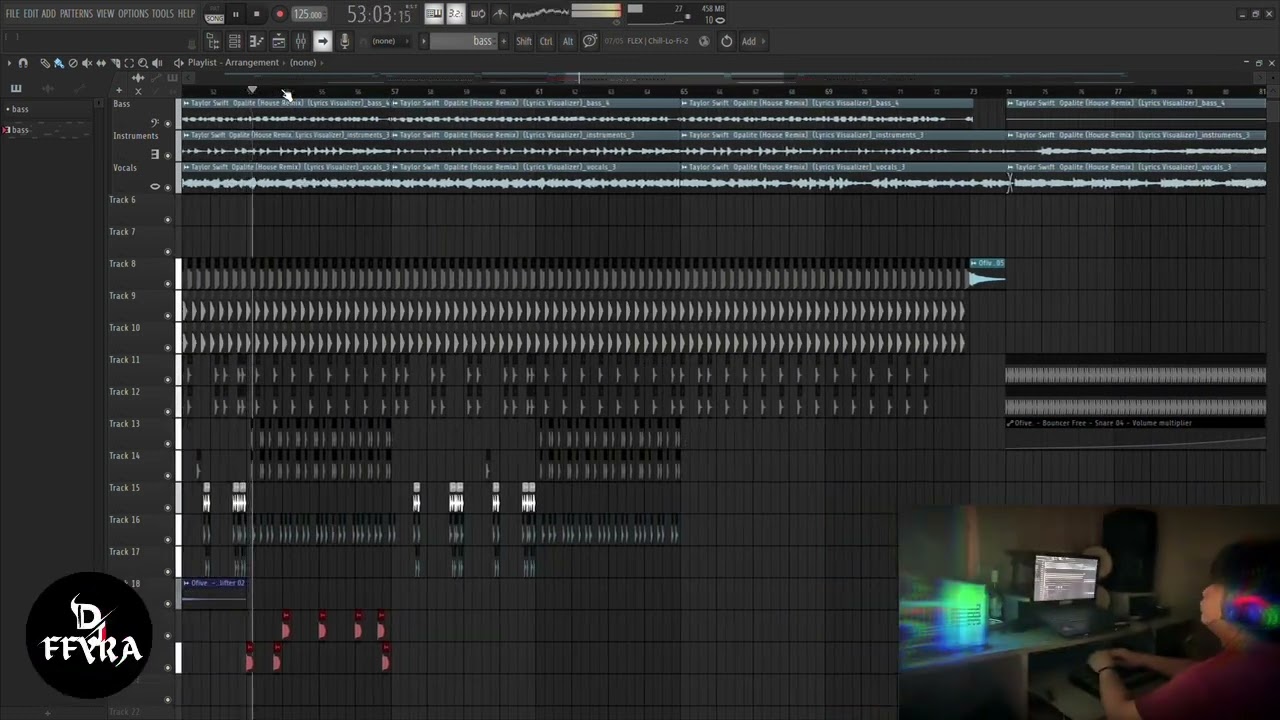Screen dimensions: 1280x720
Task: Click the Shift modifier button
Action: pyautogui.click(x=524, y=41)
